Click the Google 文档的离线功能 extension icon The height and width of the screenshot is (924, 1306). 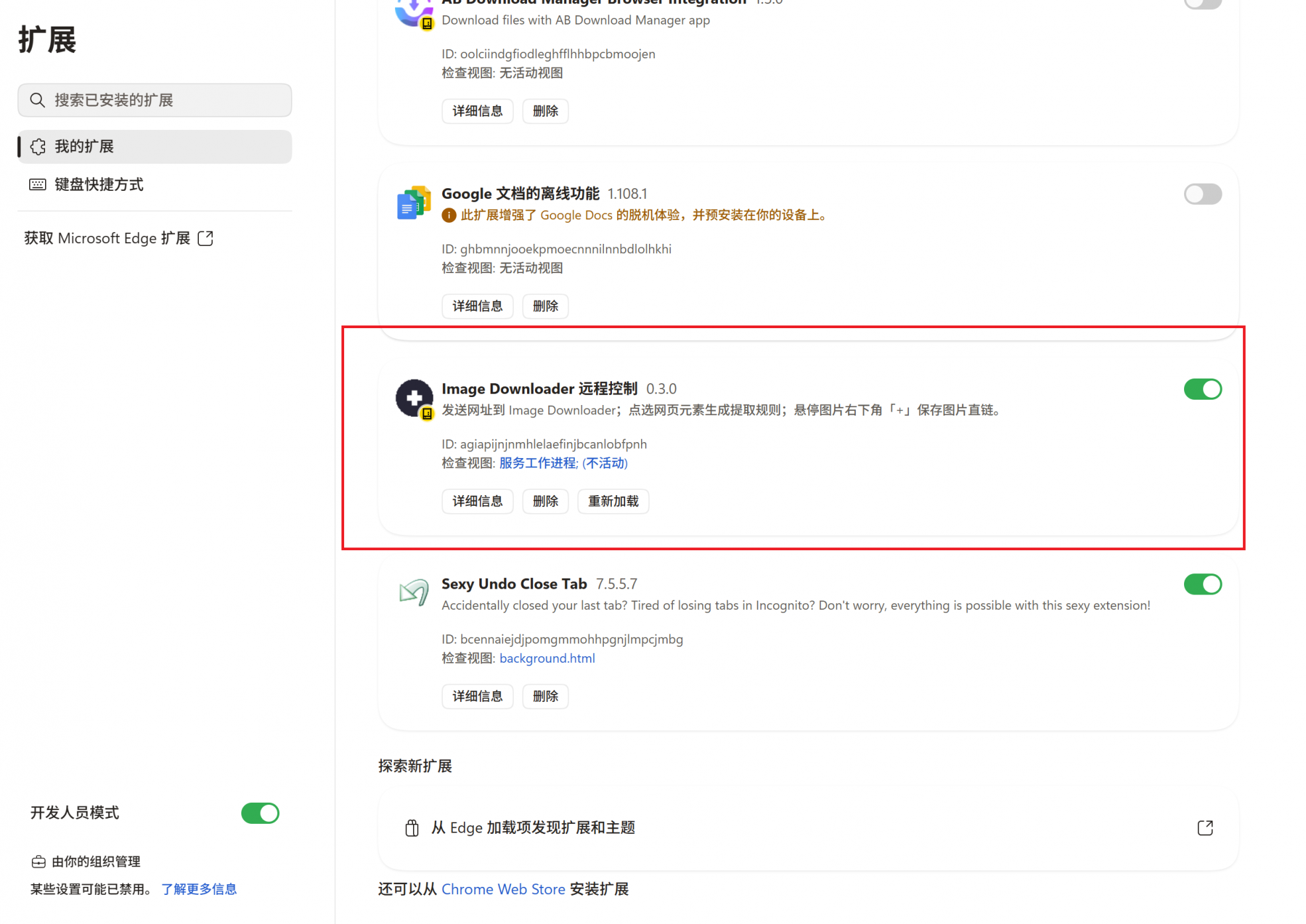414,202
